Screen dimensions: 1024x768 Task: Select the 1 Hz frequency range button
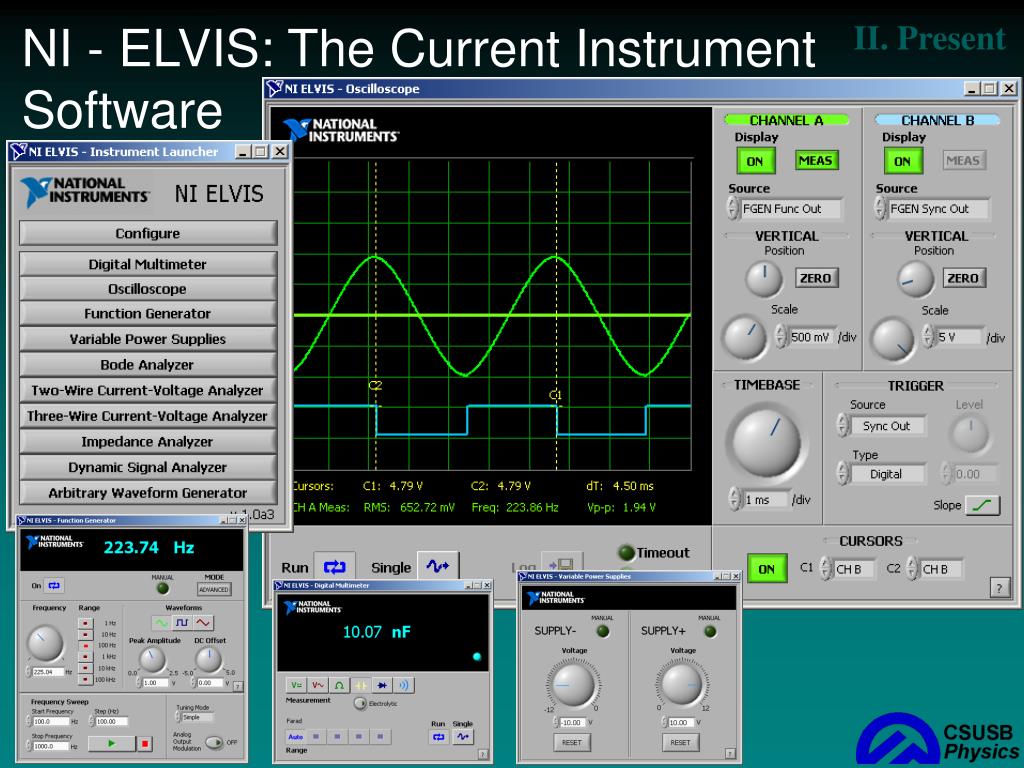[x=85, y=623]
